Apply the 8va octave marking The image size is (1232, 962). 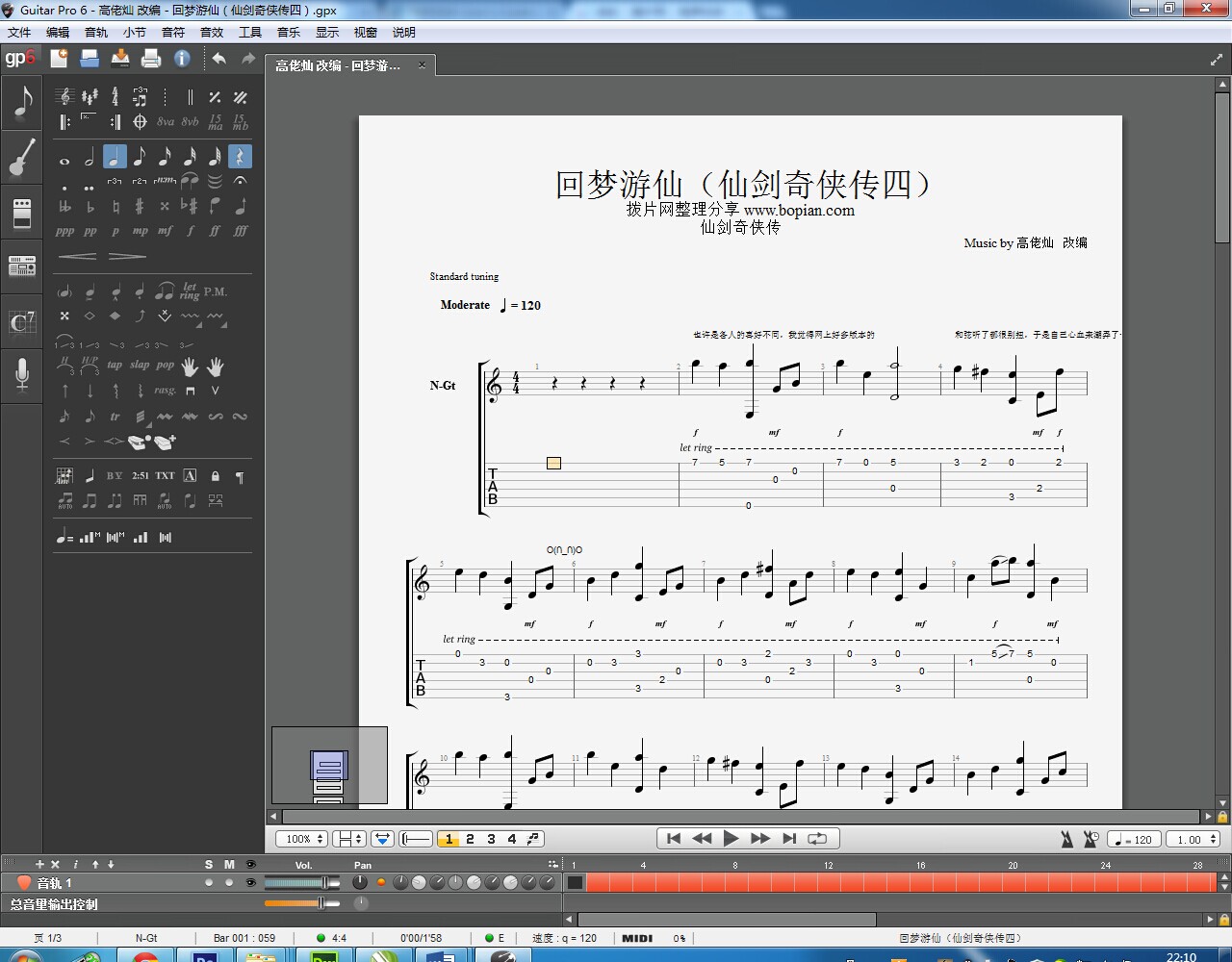166,122
